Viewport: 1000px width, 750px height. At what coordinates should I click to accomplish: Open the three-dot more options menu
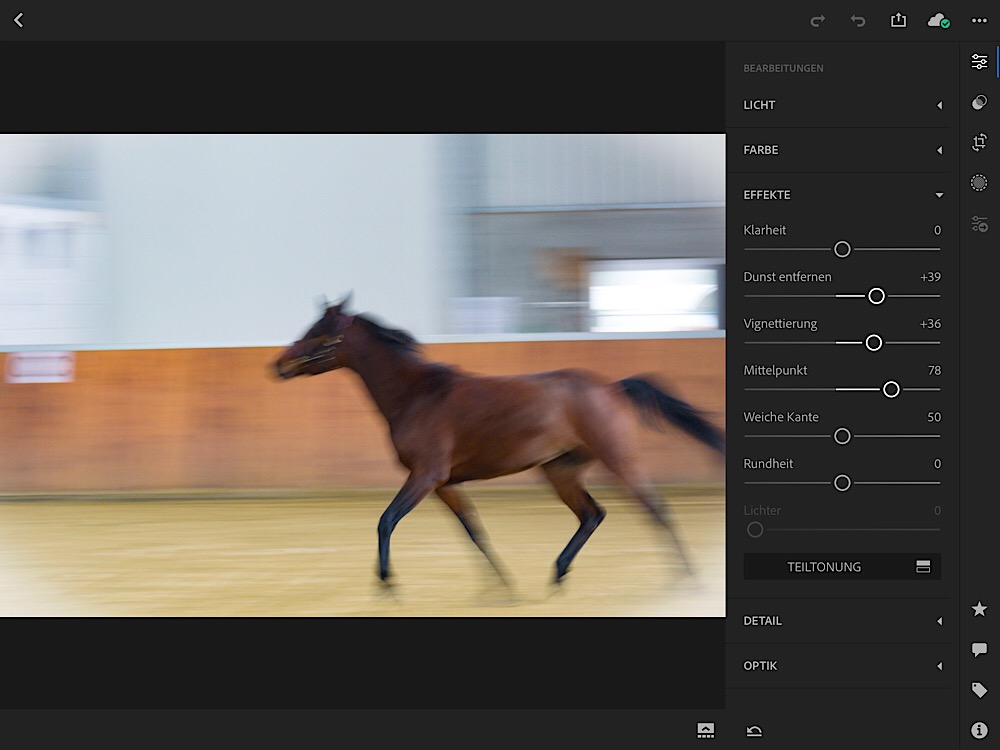coord(979,21)
